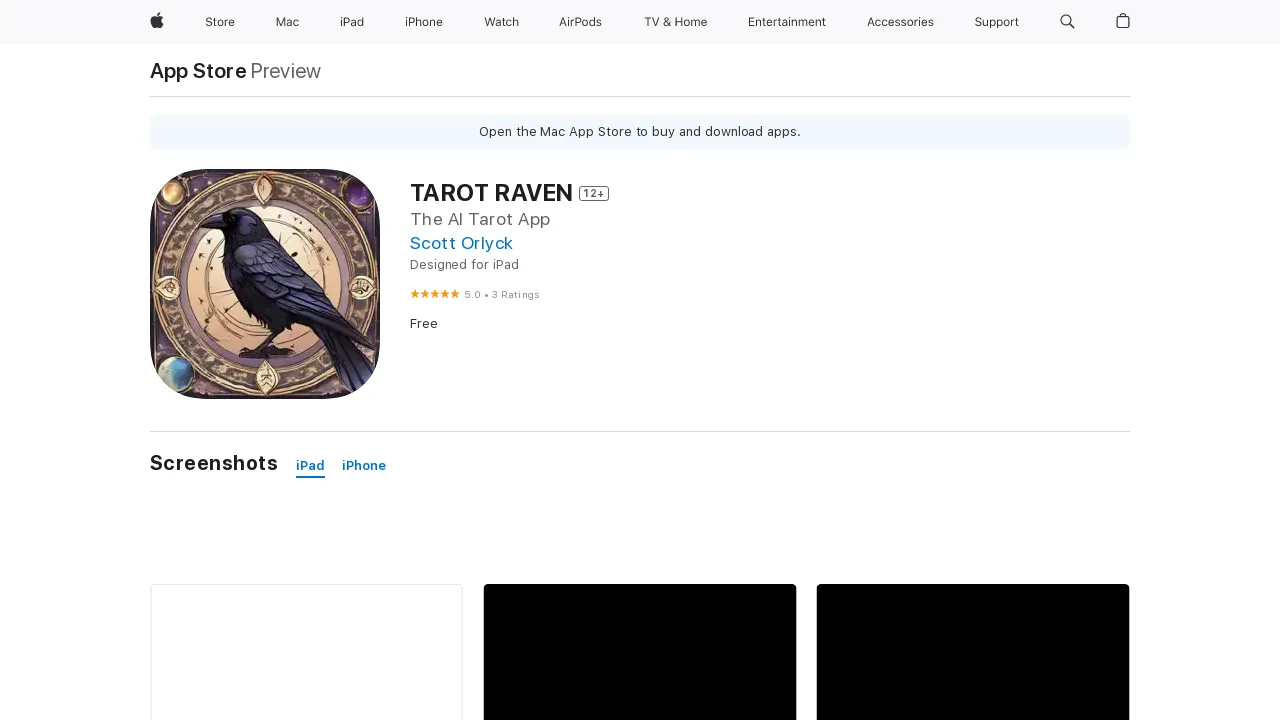Open the Store menu

[220, 22]
